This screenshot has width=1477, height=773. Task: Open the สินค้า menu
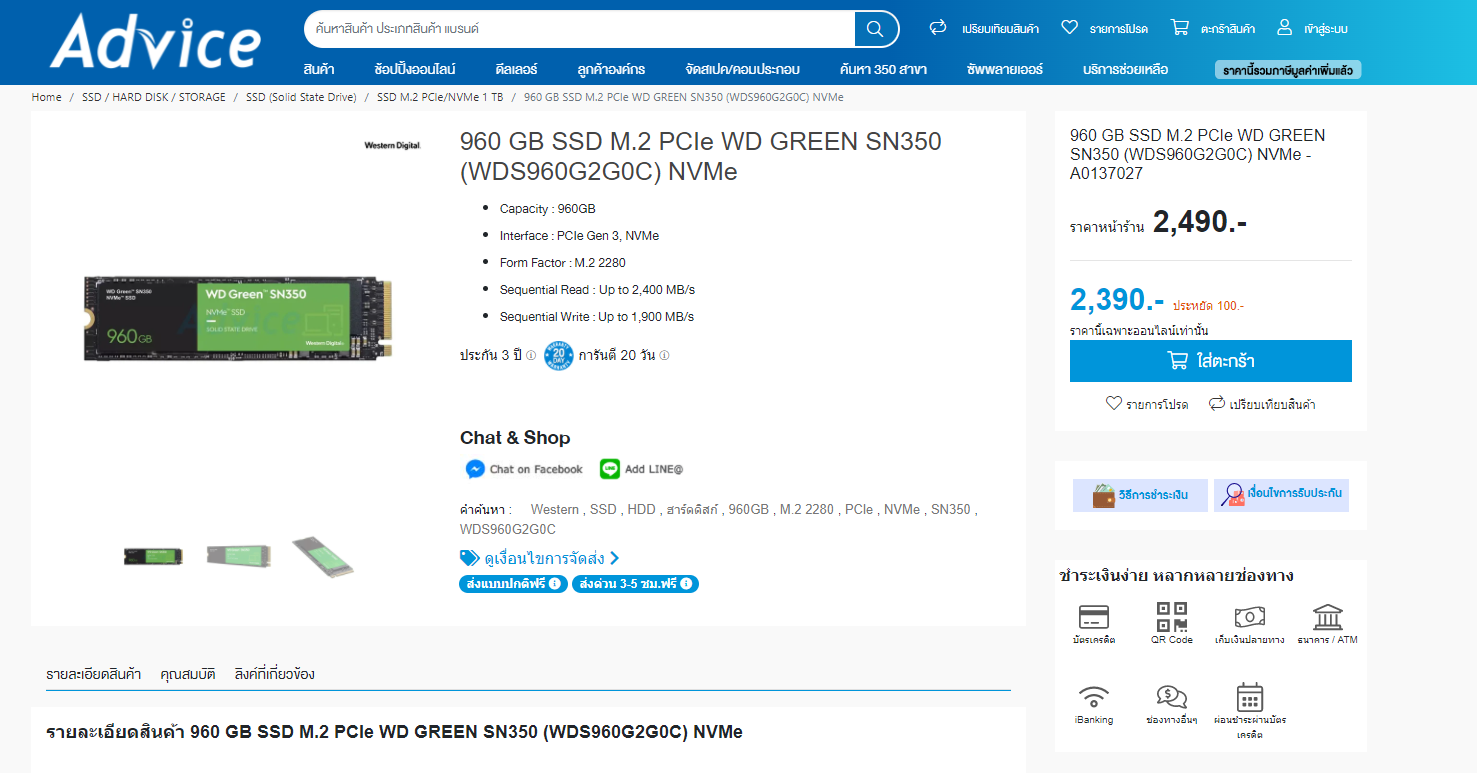(x=319, y=69)
